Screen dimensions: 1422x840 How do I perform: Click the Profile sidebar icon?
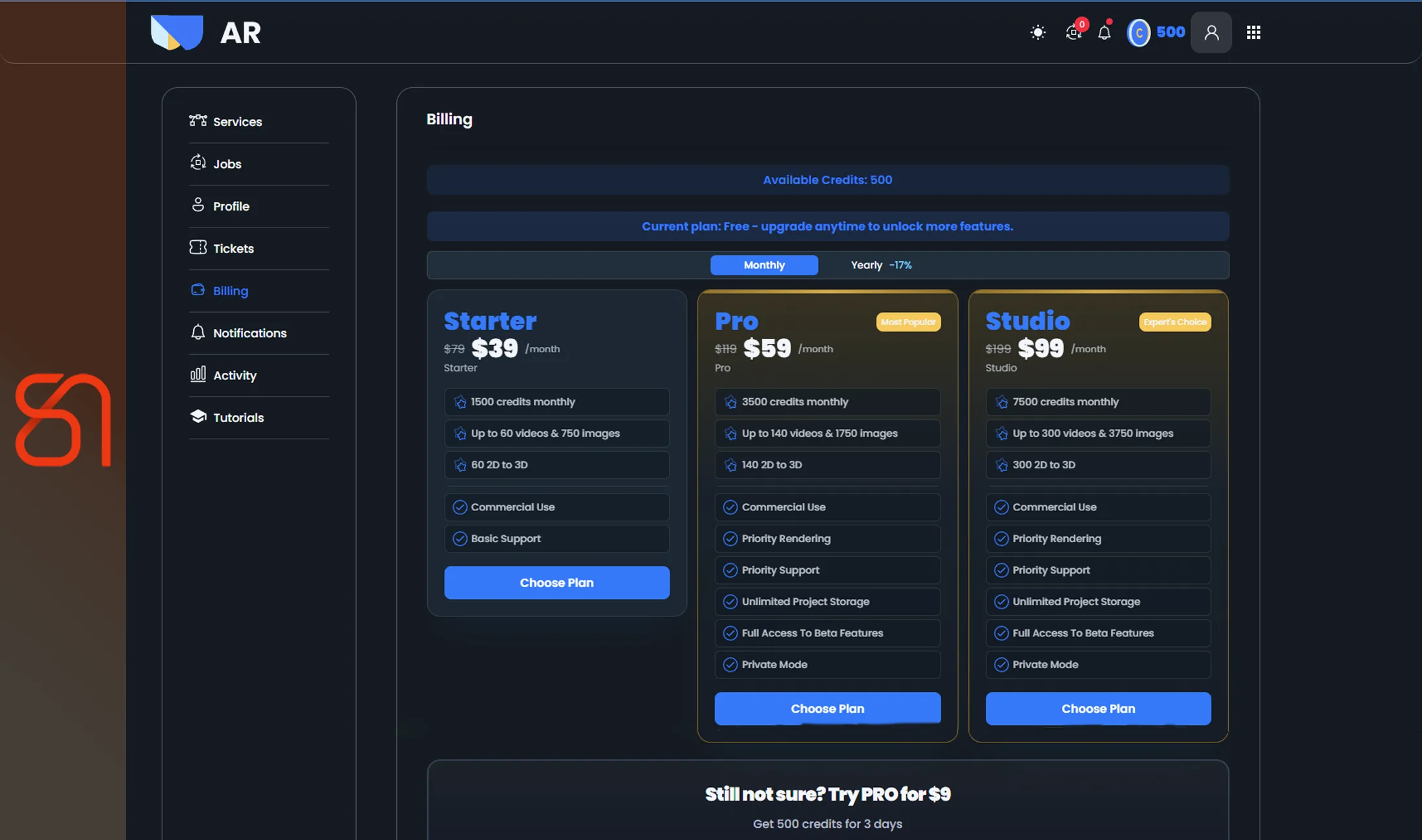[x=198, y=205]
